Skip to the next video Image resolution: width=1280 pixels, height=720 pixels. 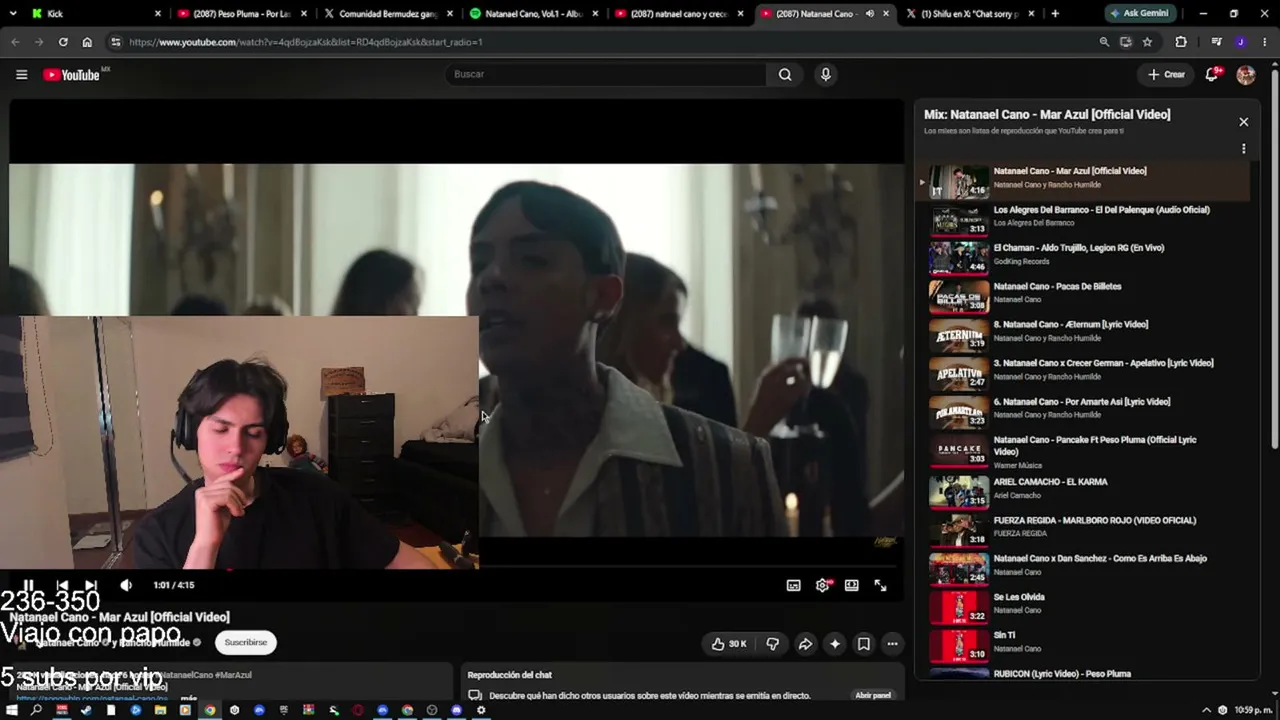tap(91, 585)
